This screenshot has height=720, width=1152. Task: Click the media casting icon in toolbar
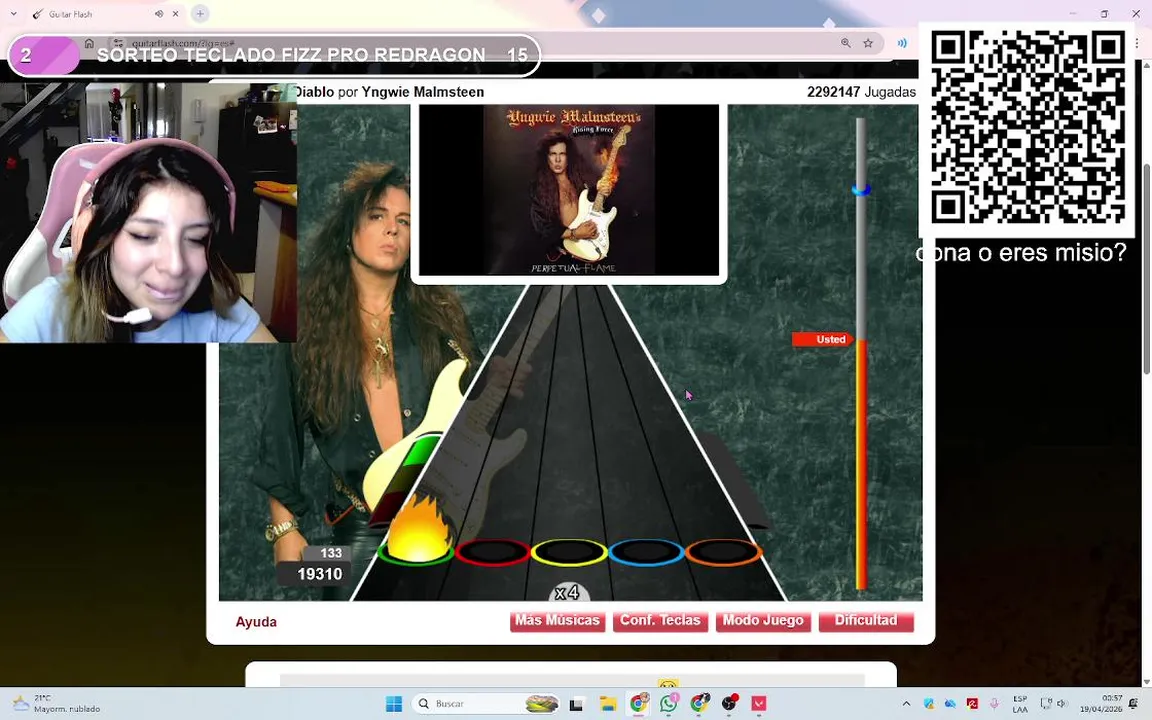coord(902,43)
